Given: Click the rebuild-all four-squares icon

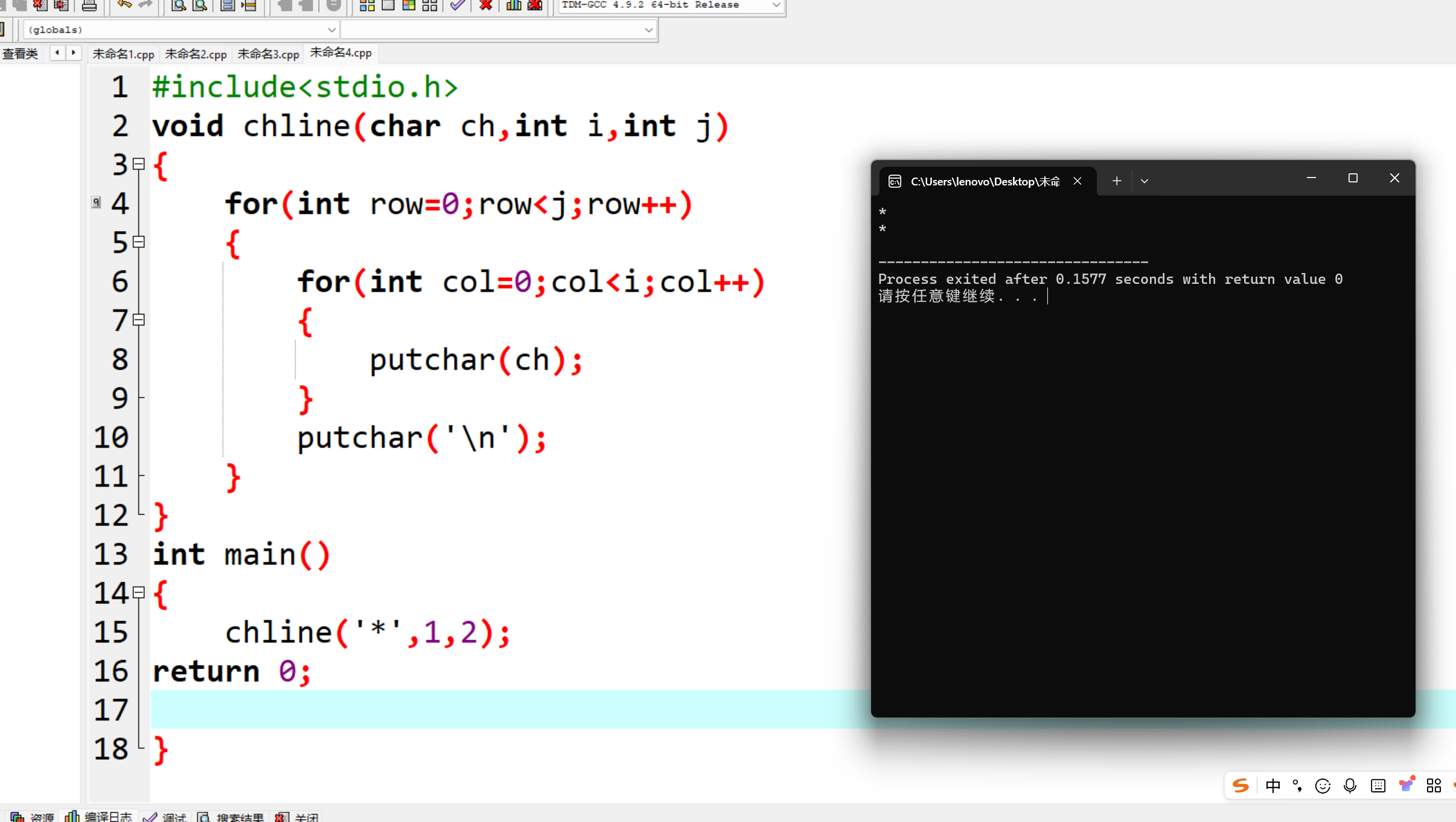Looking at the screenshot, I should click(x=430, y=5).
